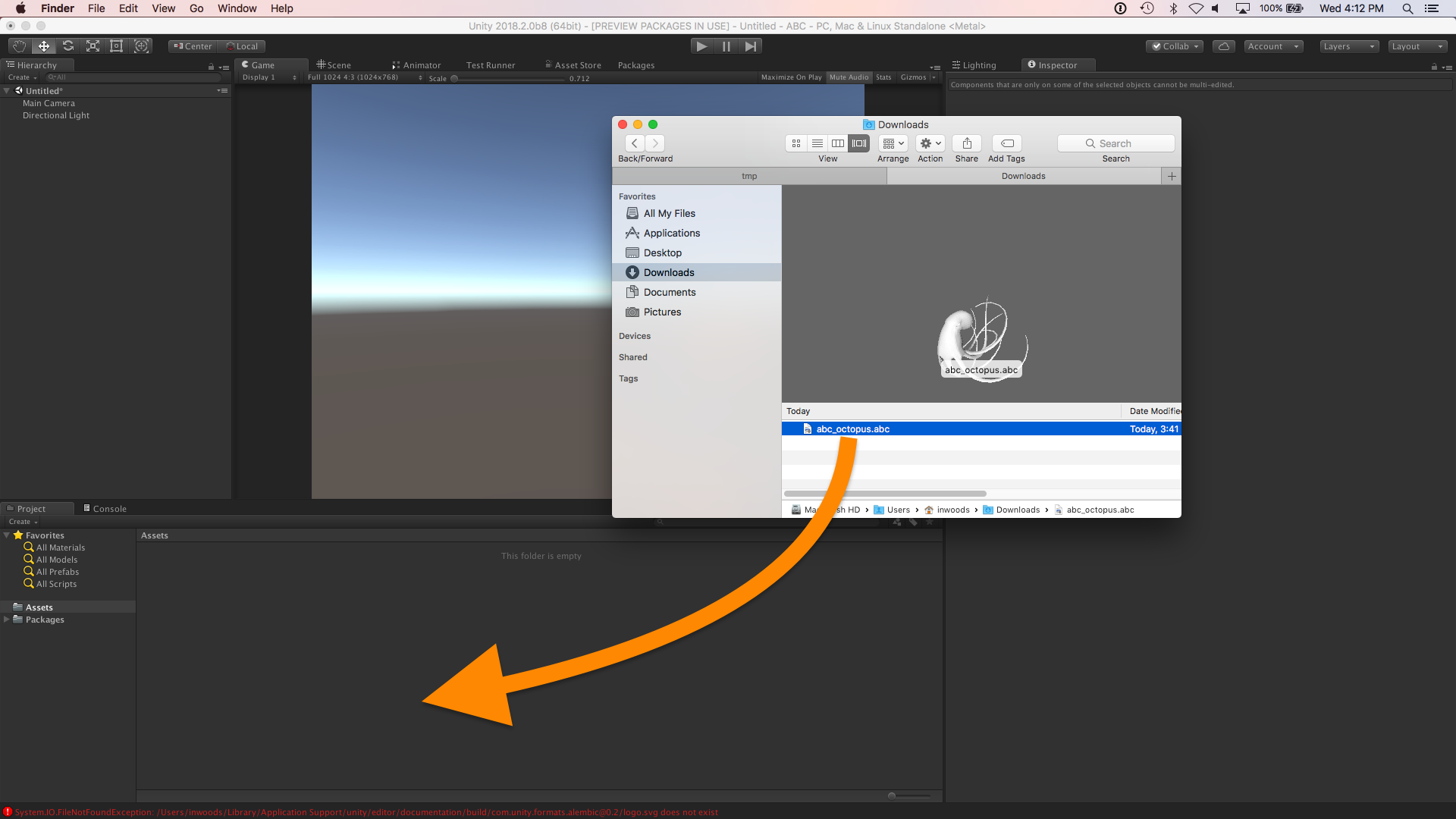Click the Pause button in toolbar
The image size is (1456, 819).
727,46
